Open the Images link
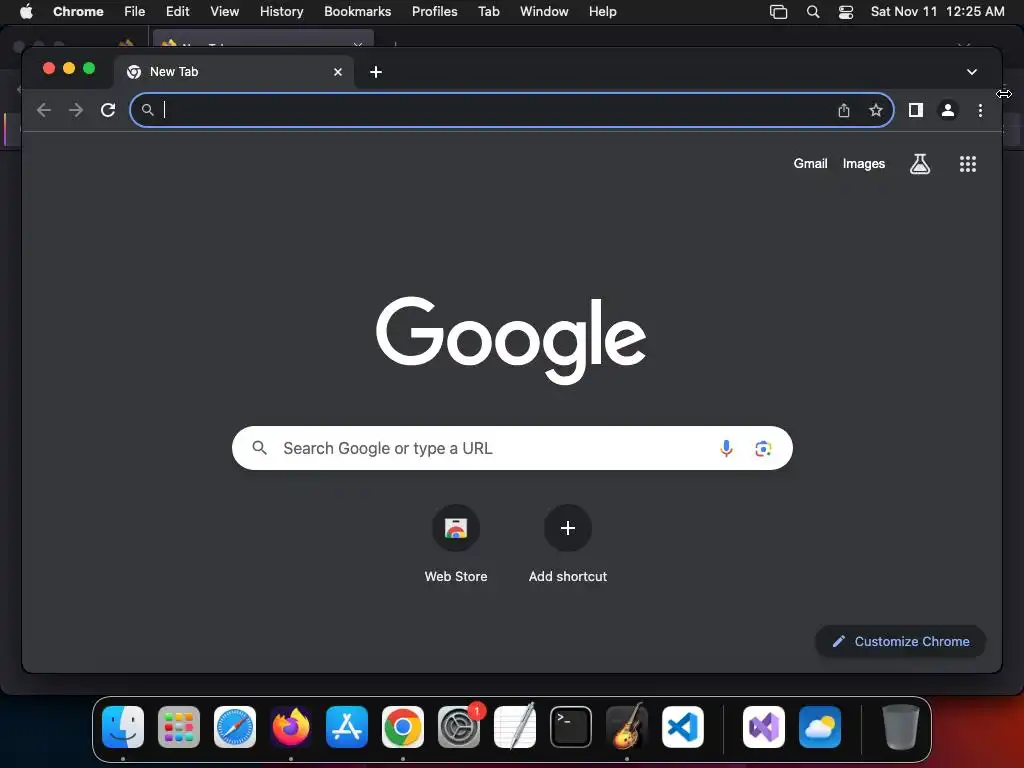The height and width of the screenshot is (768, 1024). click(863, 164)
